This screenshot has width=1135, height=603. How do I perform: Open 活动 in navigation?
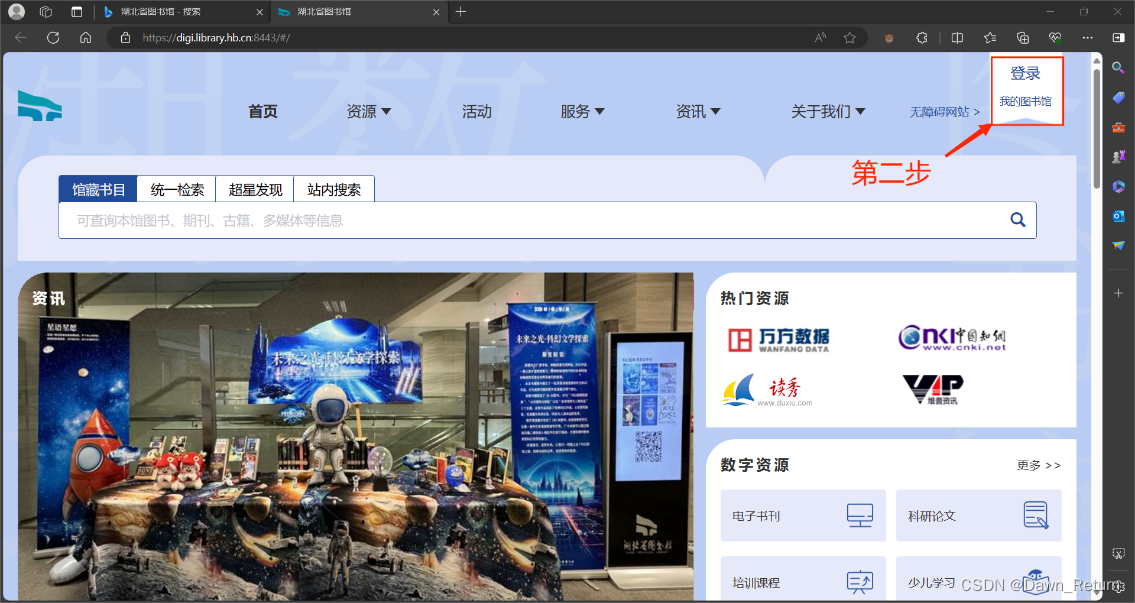coord(476,111)
